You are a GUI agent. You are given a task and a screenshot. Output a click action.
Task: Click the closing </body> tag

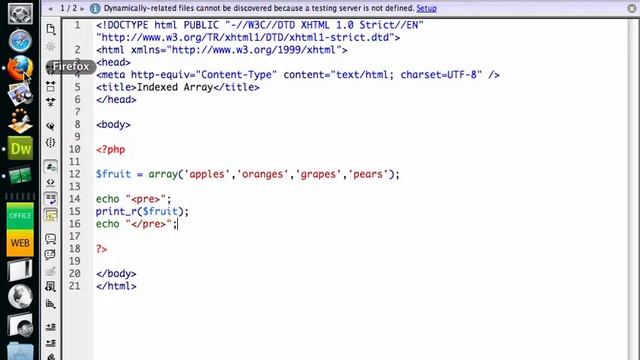tap(116, 274)
